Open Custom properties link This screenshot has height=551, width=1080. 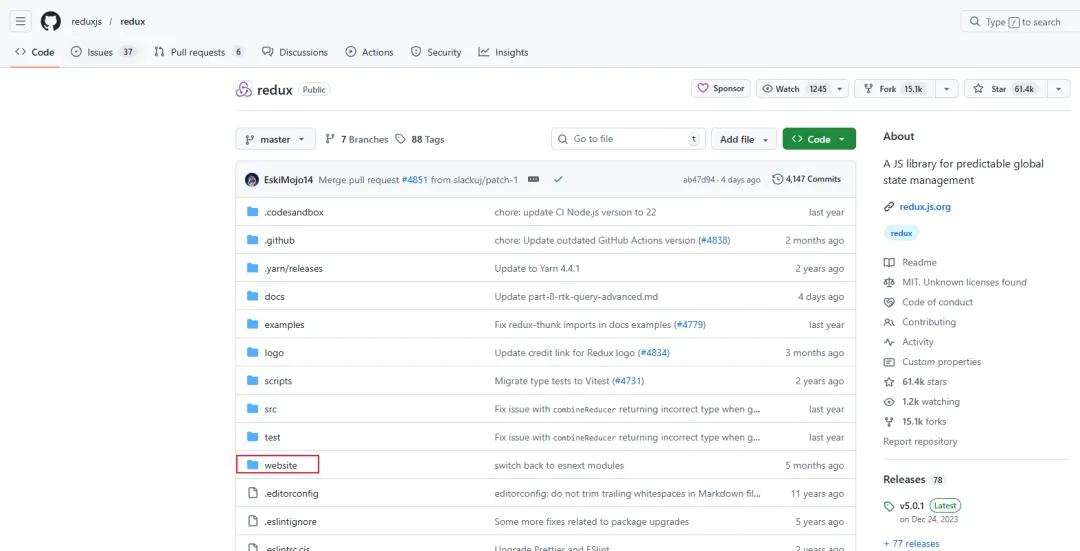942,362
